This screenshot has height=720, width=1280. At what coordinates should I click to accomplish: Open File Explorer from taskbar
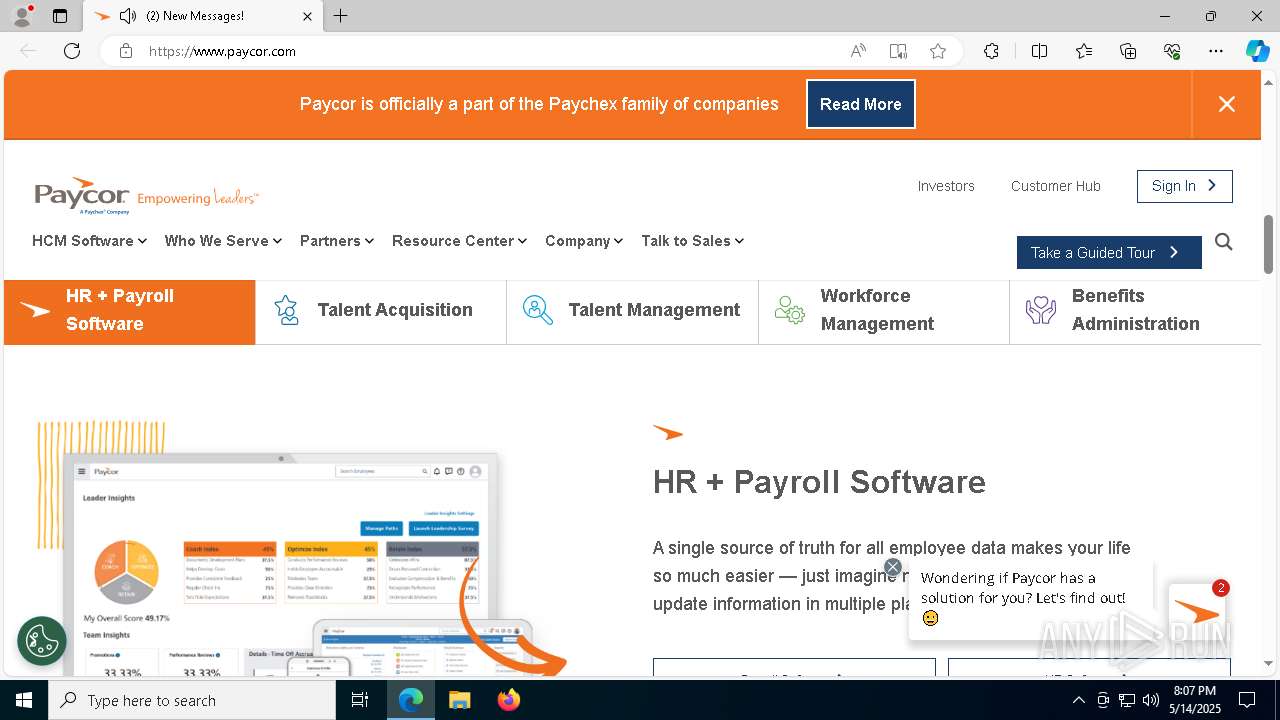(x=459, y=700)
